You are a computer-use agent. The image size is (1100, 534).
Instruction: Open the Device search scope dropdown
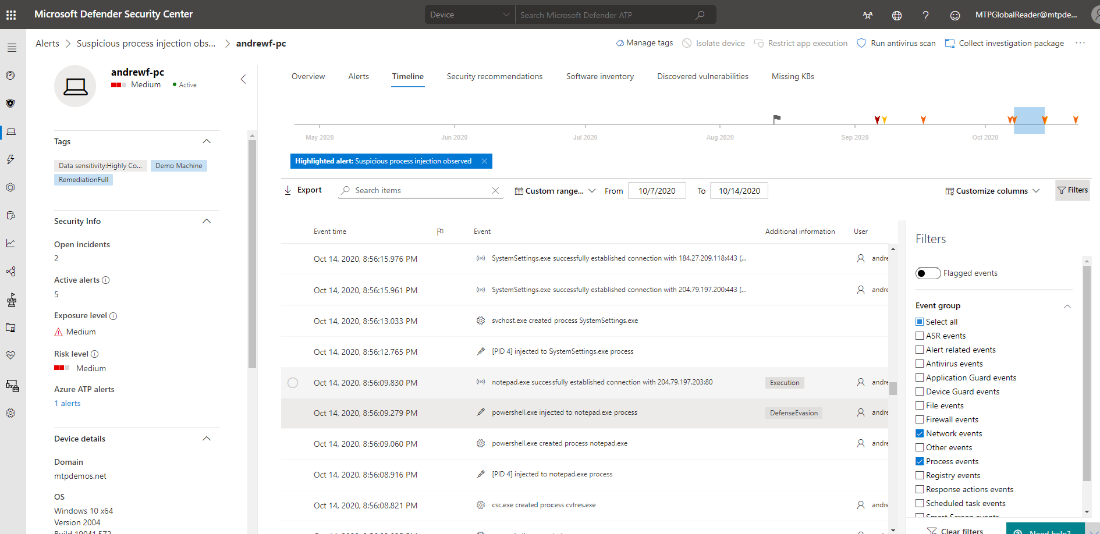469,15
